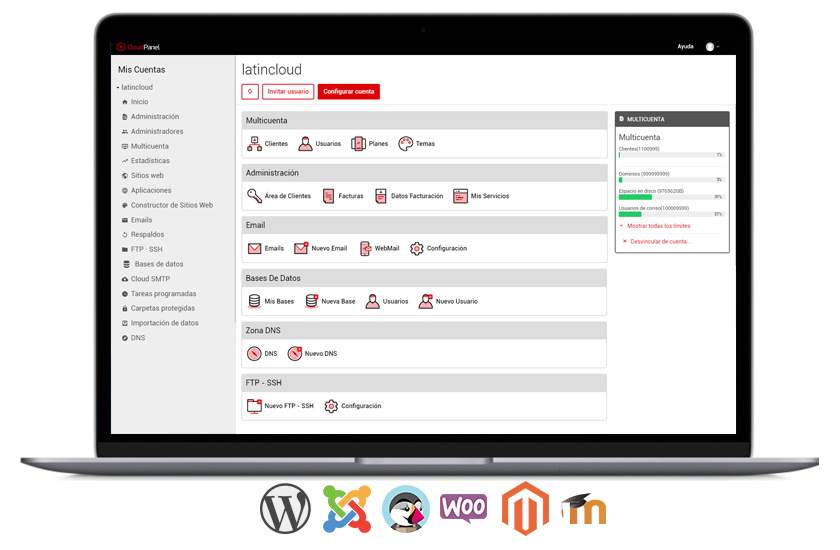Open Datos Facturación icon
840x550 pixels.
(x=380, y=196)
